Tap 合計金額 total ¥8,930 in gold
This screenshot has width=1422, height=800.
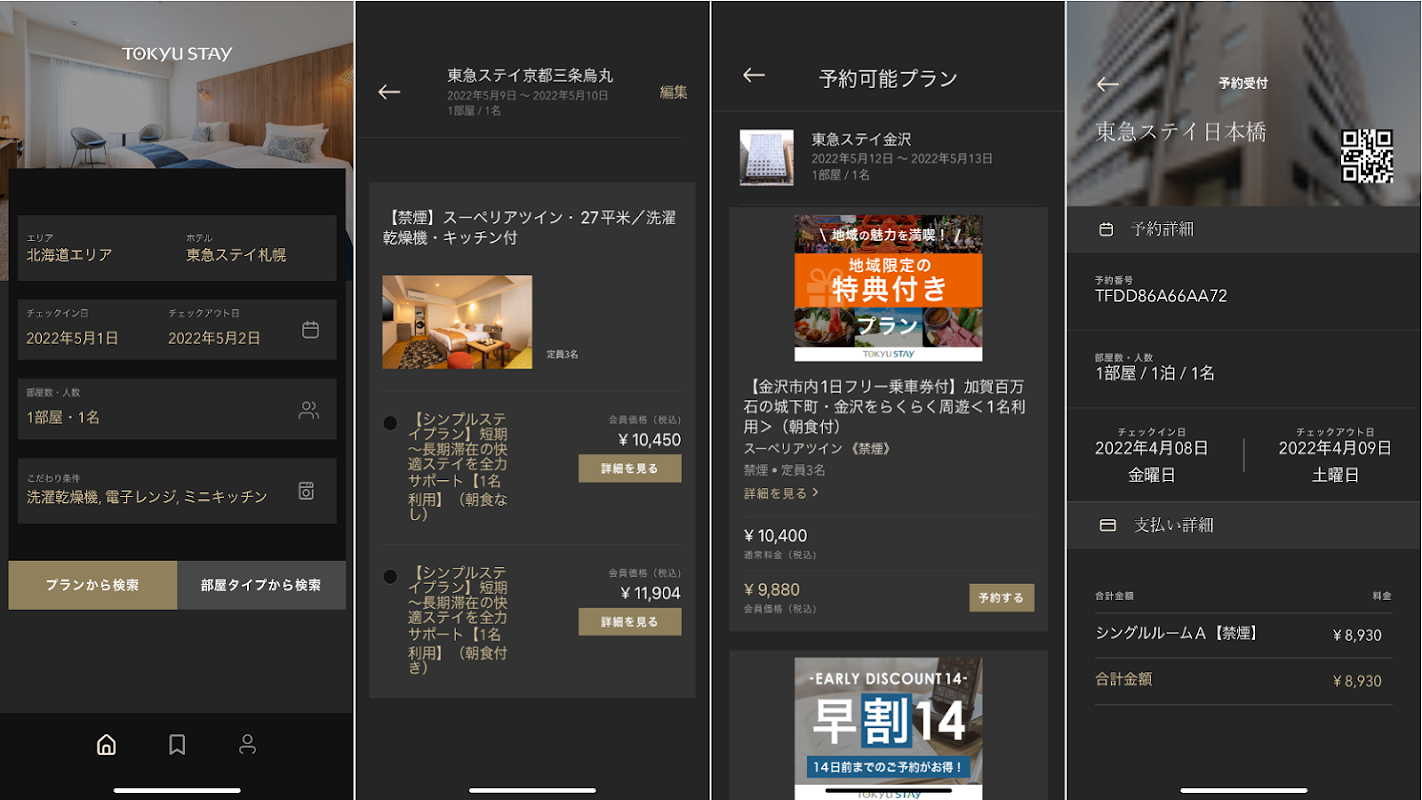pos(1357,681)
